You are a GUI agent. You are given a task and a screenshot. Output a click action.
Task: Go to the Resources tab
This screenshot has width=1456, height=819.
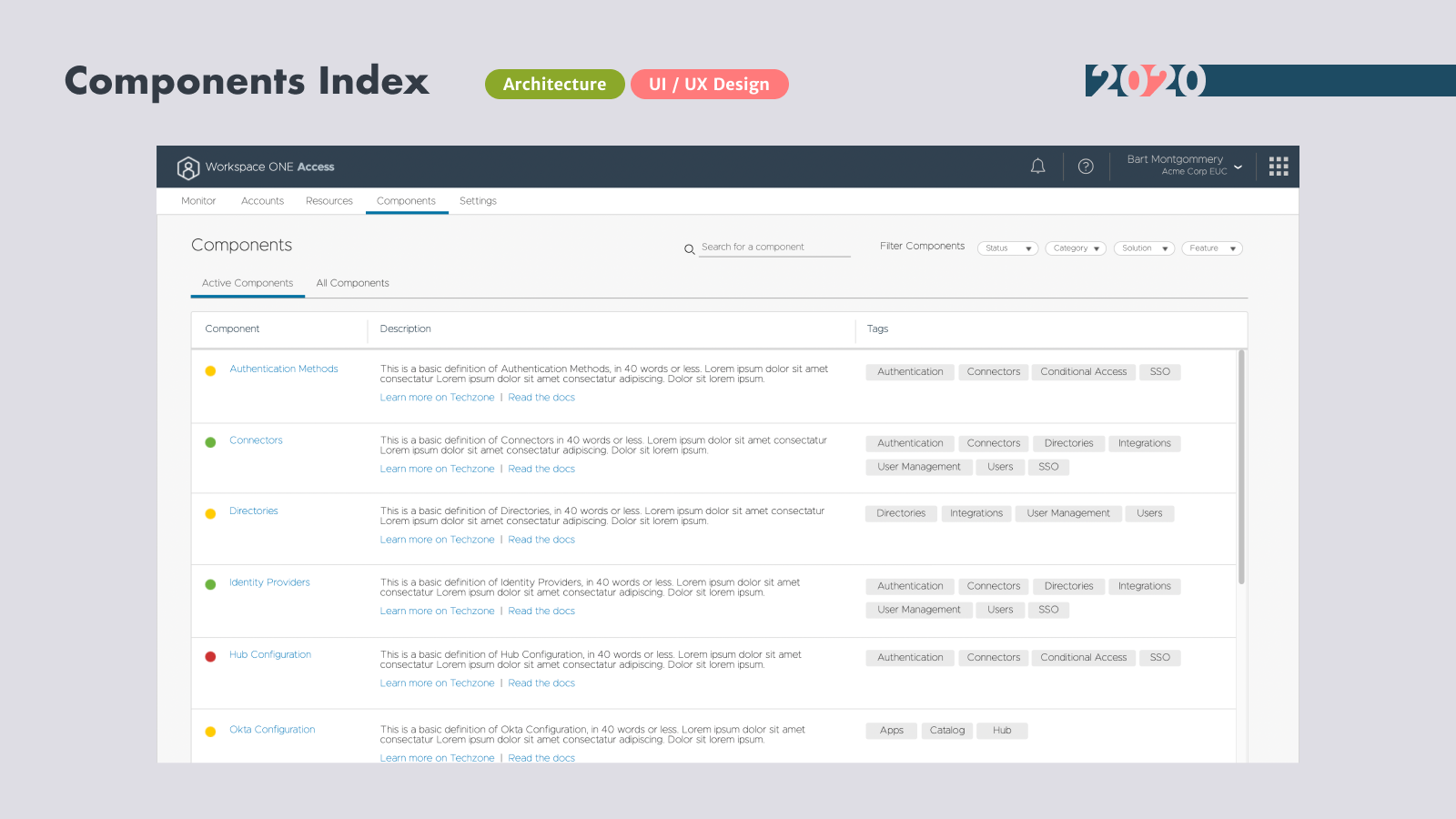click(329, 201)
